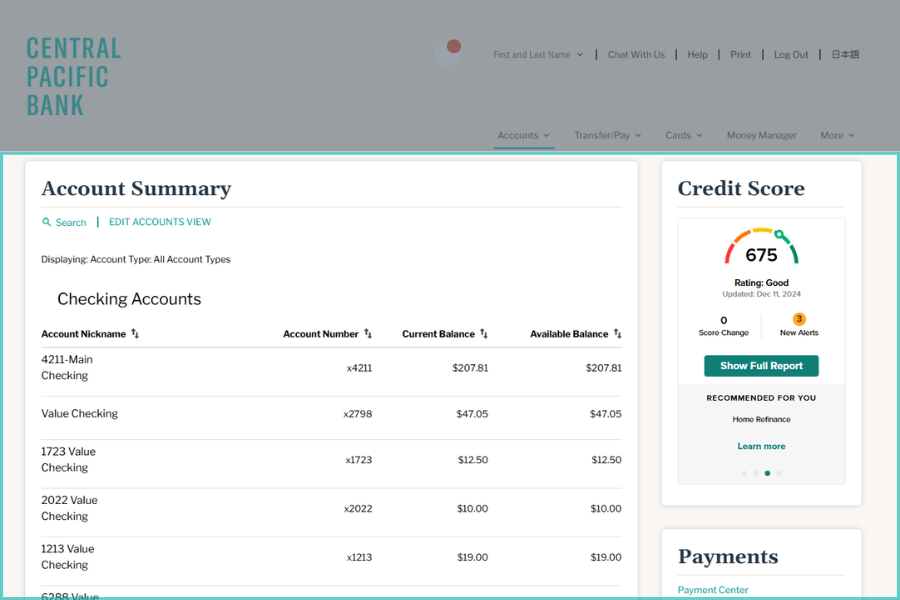Click the Log Out link
The height and width of the screenshot is (600, 900).
(x=791, y=55)
